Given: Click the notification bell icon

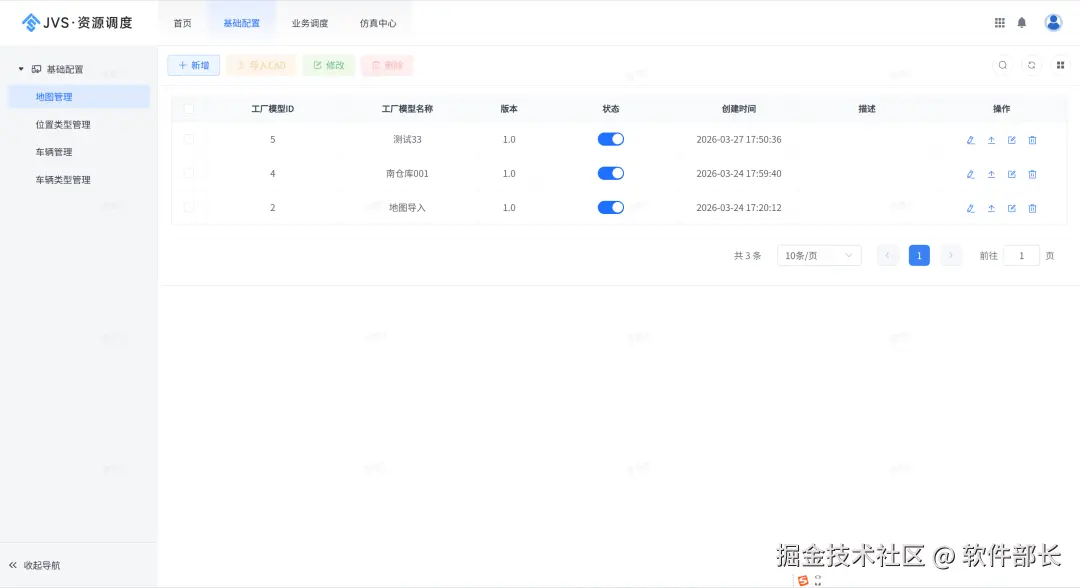Looking at the screenshot, I should [x=1022, y=21].
